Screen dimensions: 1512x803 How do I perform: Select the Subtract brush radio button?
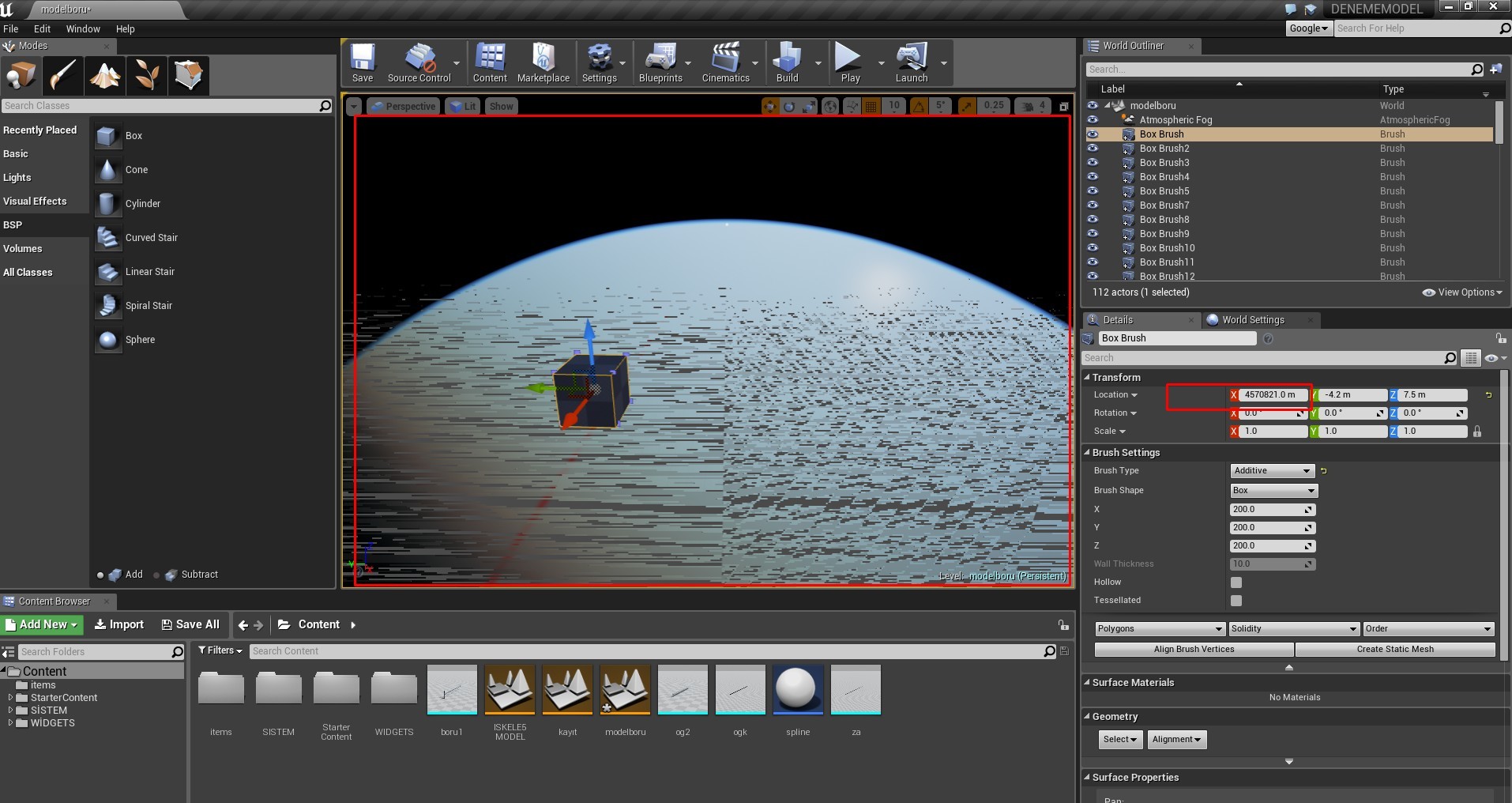tap(156, 575)
